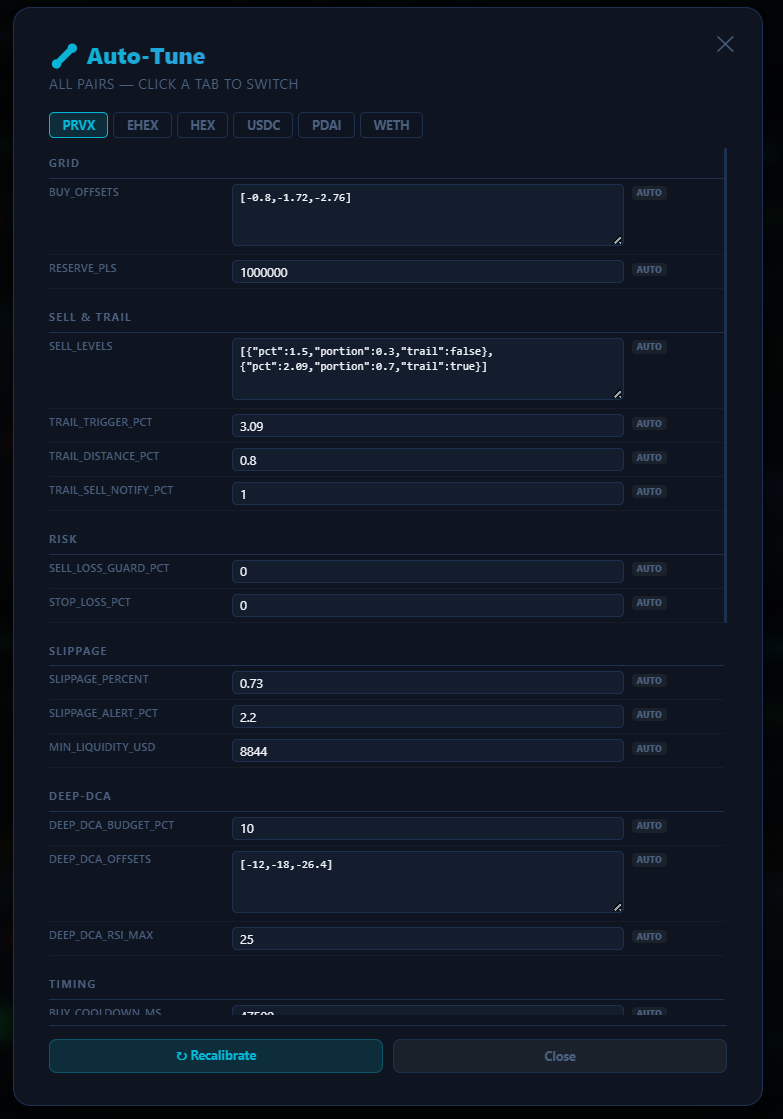
Task: Focus the SELL_LOSS_GUARD_PCT field
Action: [428, 571]
